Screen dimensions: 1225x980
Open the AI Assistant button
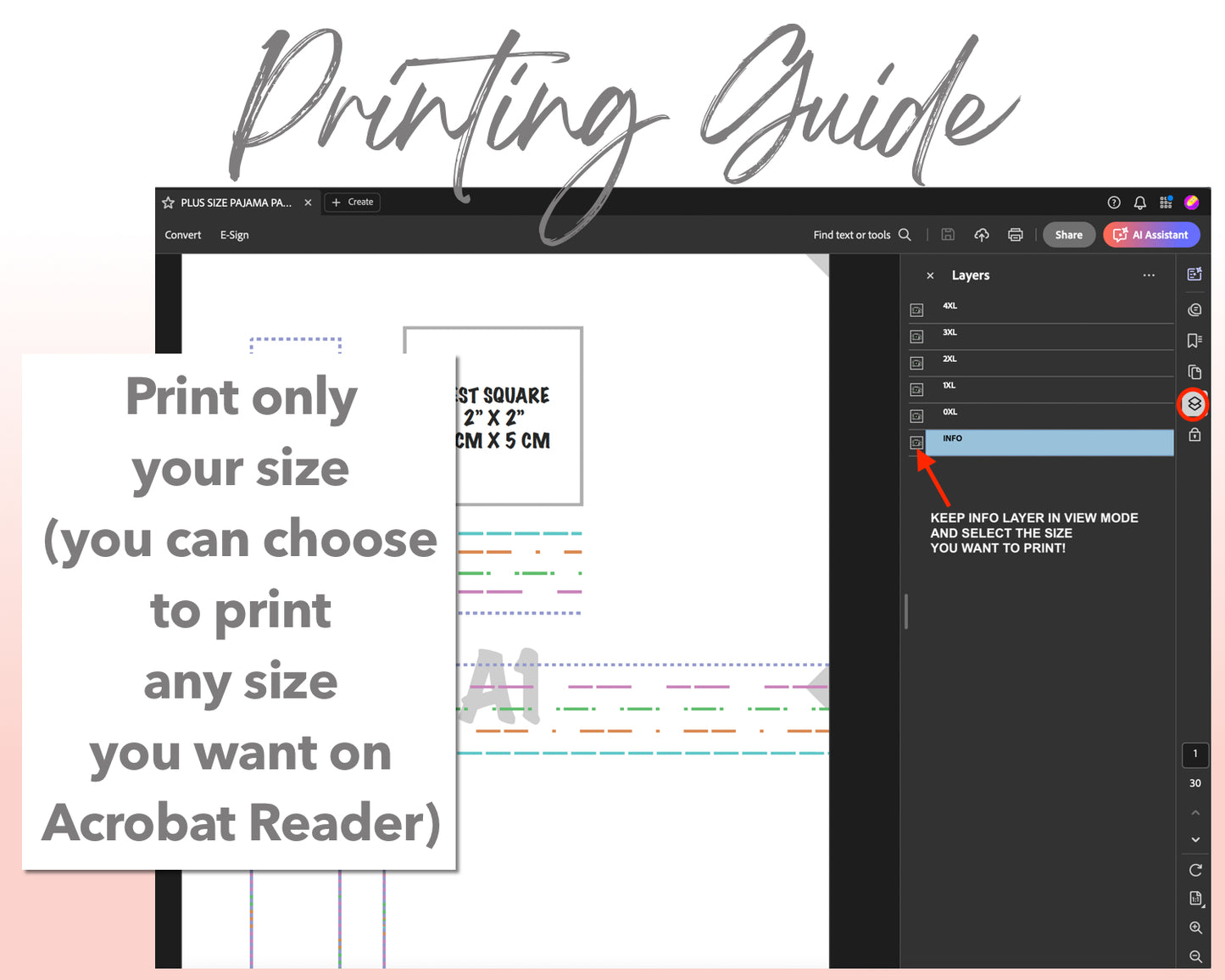(1151, 235)
